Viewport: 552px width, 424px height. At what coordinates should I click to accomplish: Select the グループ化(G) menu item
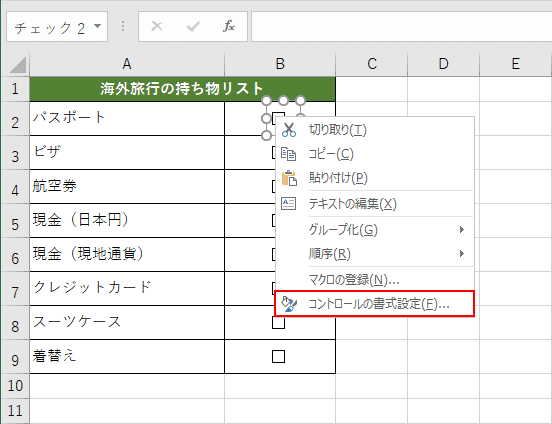[375, 230]
